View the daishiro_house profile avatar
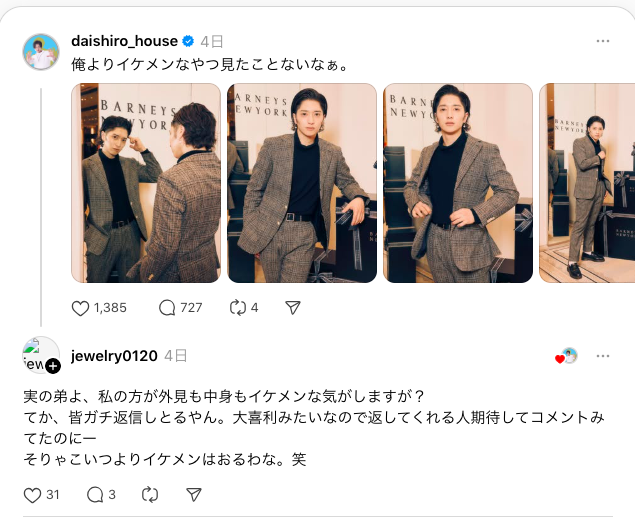This screenshot has height=518, width=635. (x=41, y=52)
